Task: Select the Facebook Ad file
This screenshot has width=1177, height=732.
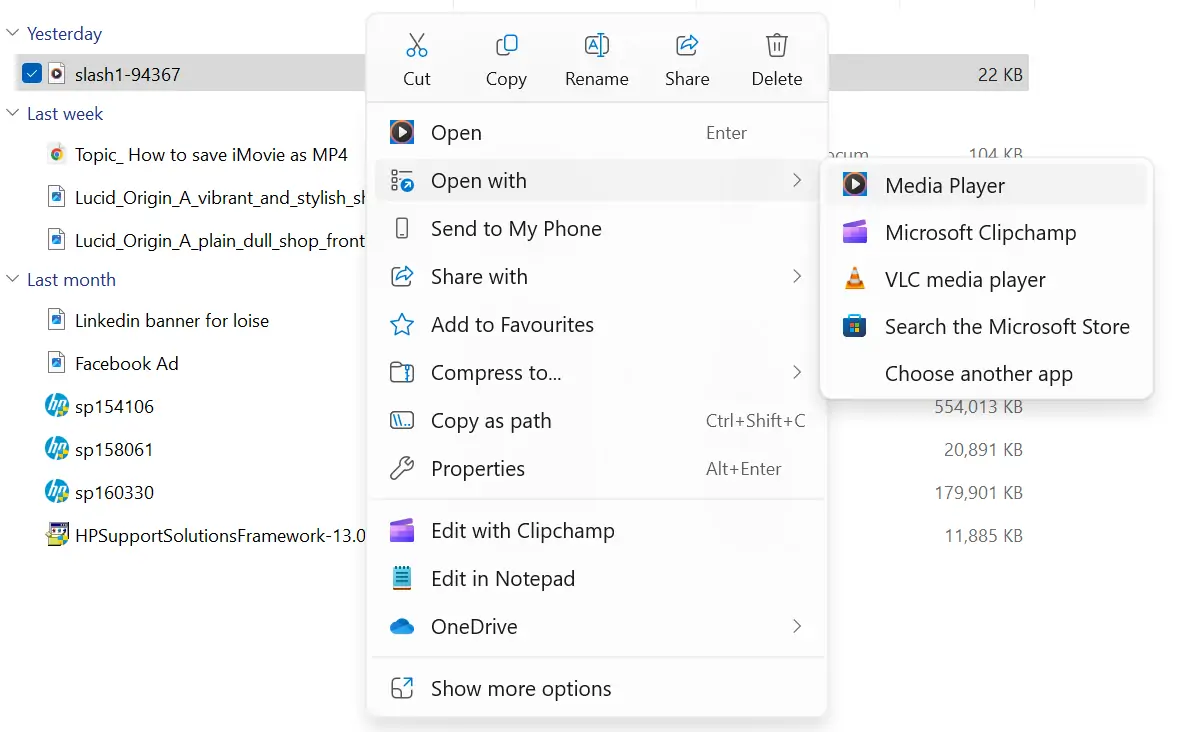Action: 126,364
